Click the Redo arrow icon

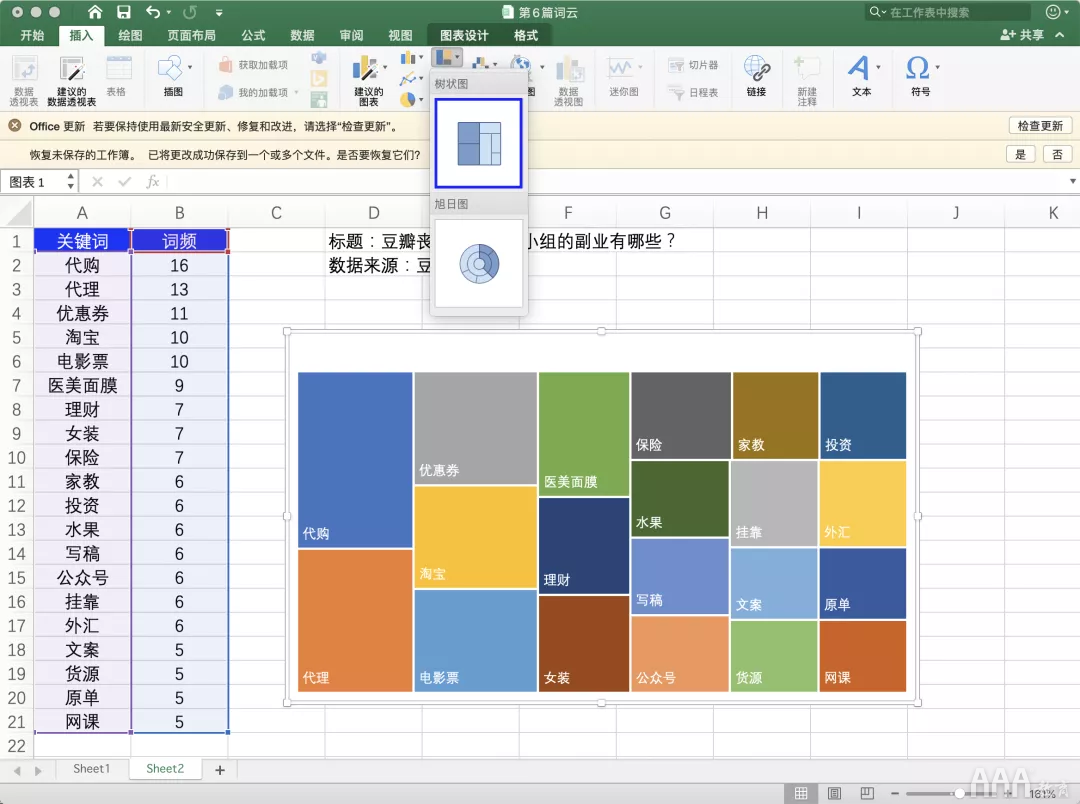click(189, 12)
